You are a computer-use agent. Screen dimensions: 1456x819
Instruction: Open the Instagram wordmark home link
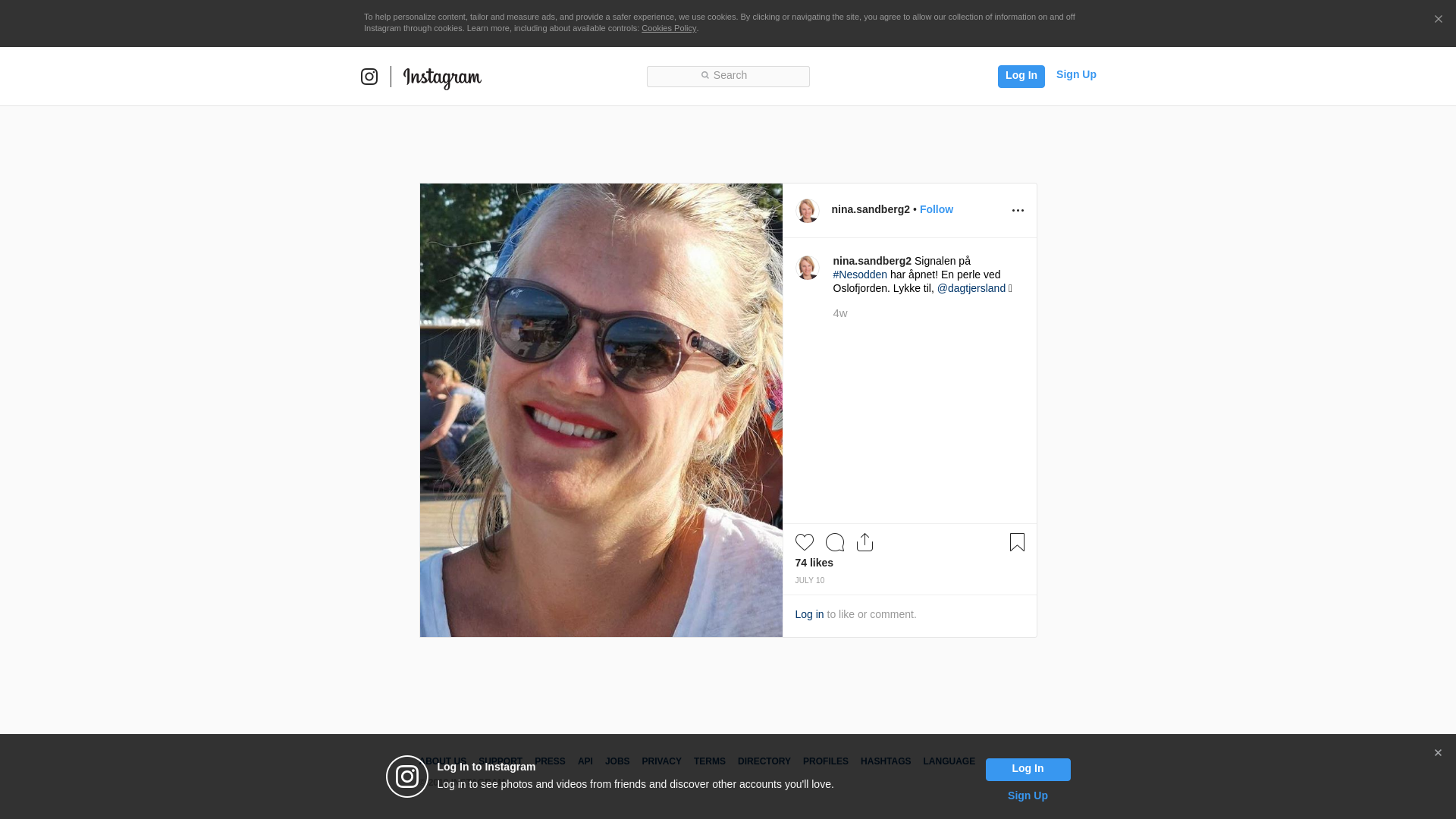click(442, 78)
